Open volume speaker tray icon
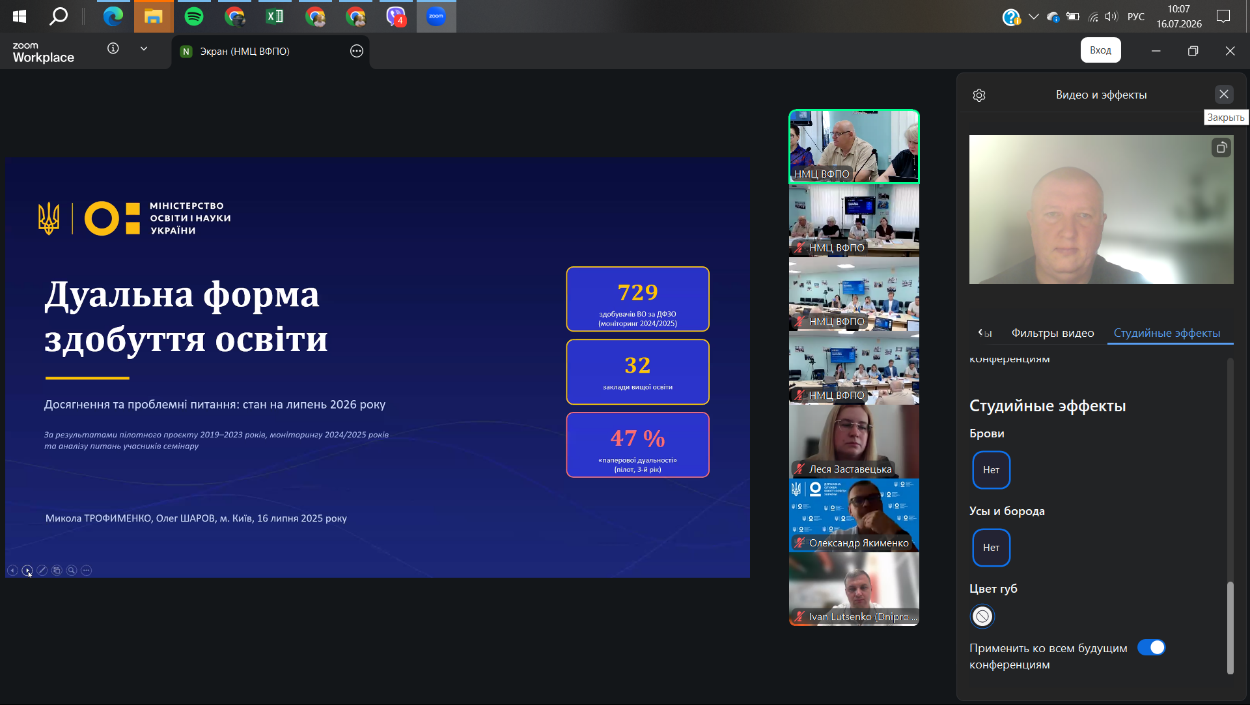Viewport: 1250px width, 705px height. pos(1112,16)
